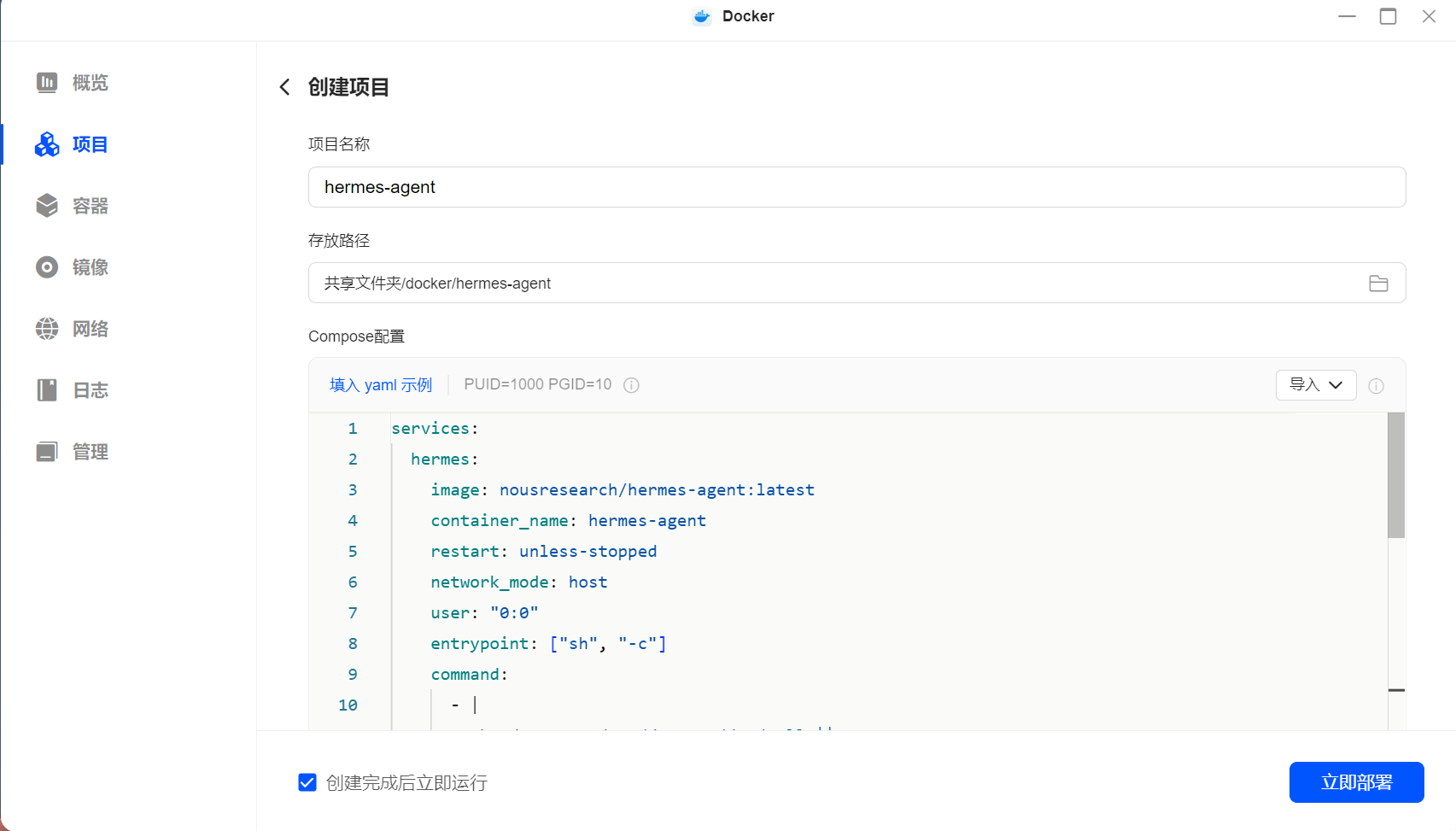Click the Project (项目) cubes icon
The height and width of the screenshot is (831, 1456).
47,144
